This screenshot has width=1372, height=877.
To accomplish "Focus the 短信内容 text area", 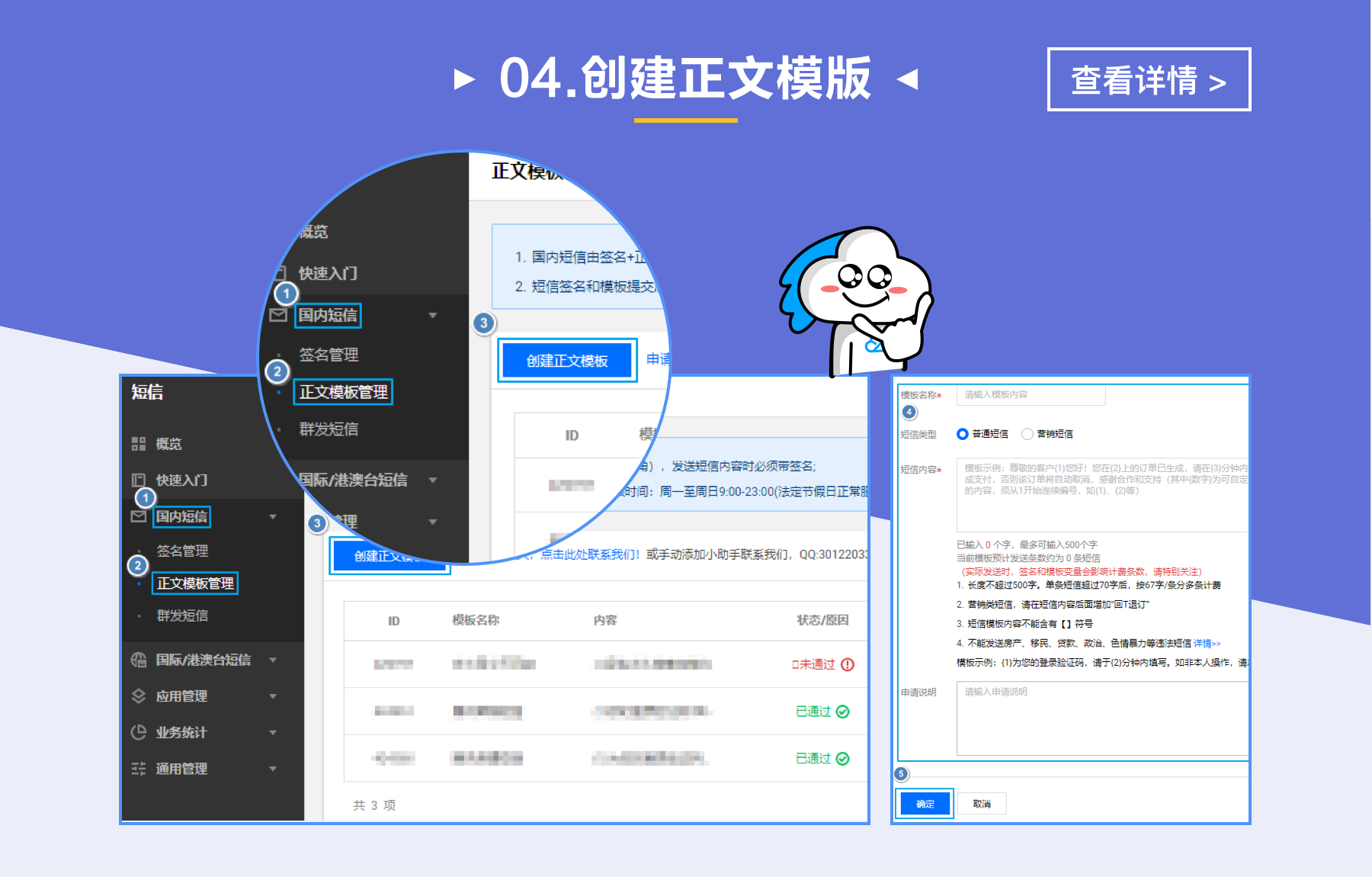I will pos(1102,495).
